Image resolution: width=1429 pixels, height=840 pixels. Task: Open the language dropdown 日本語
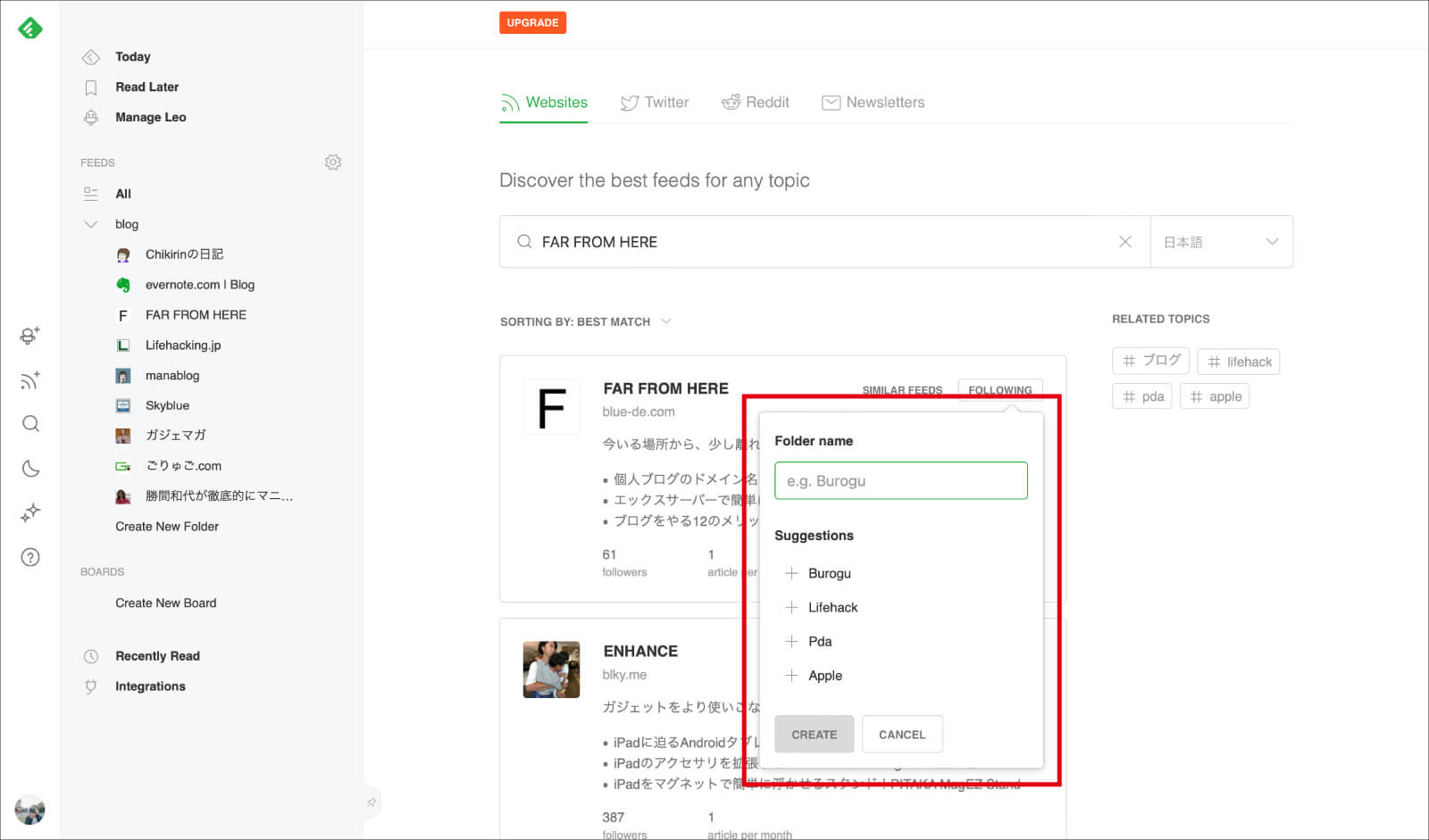(1221, 242)
